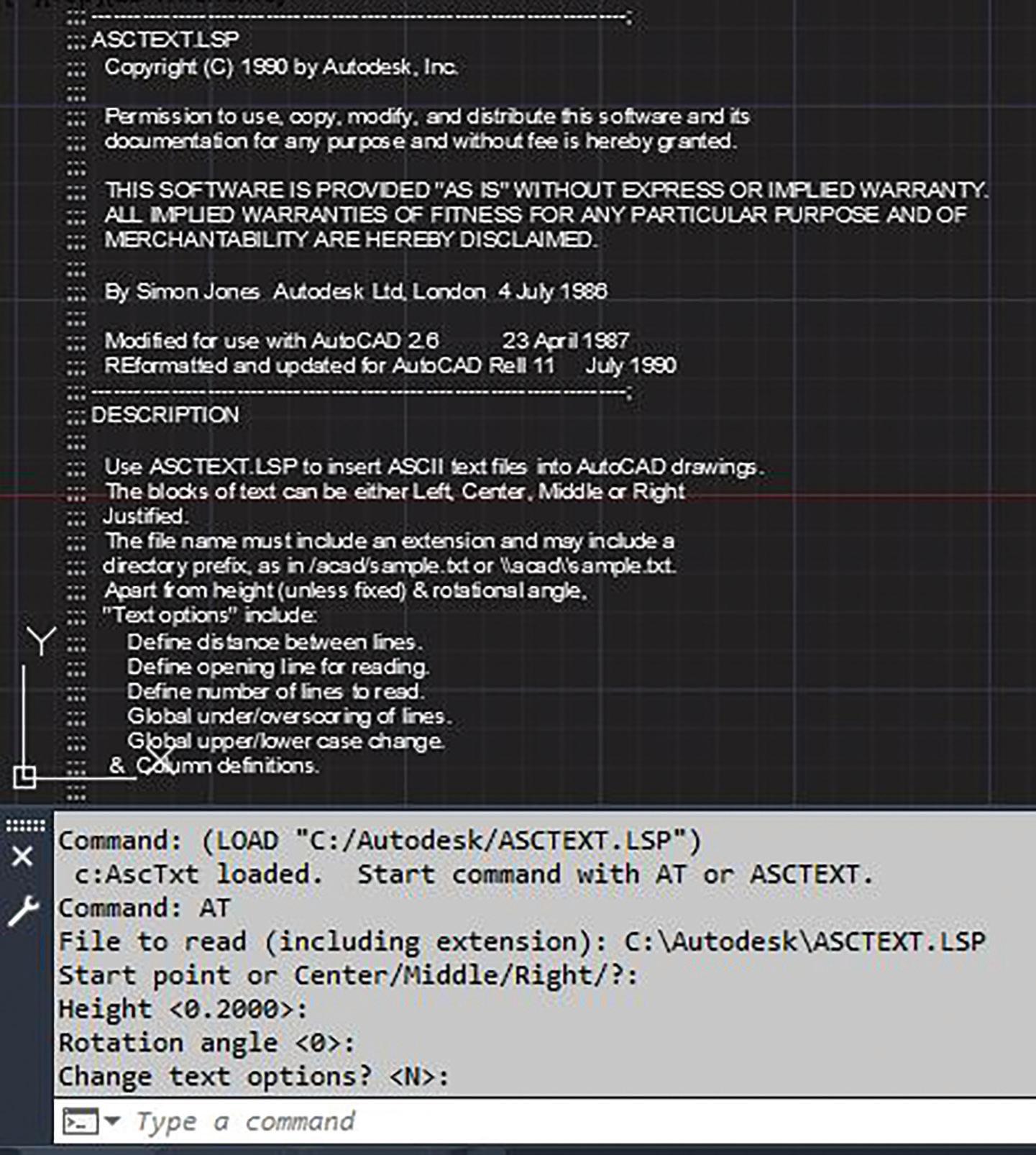The image size is (1036, 1155).
Task: Select the "Permission to use, copy, modify" line
Action: (427, 117)
